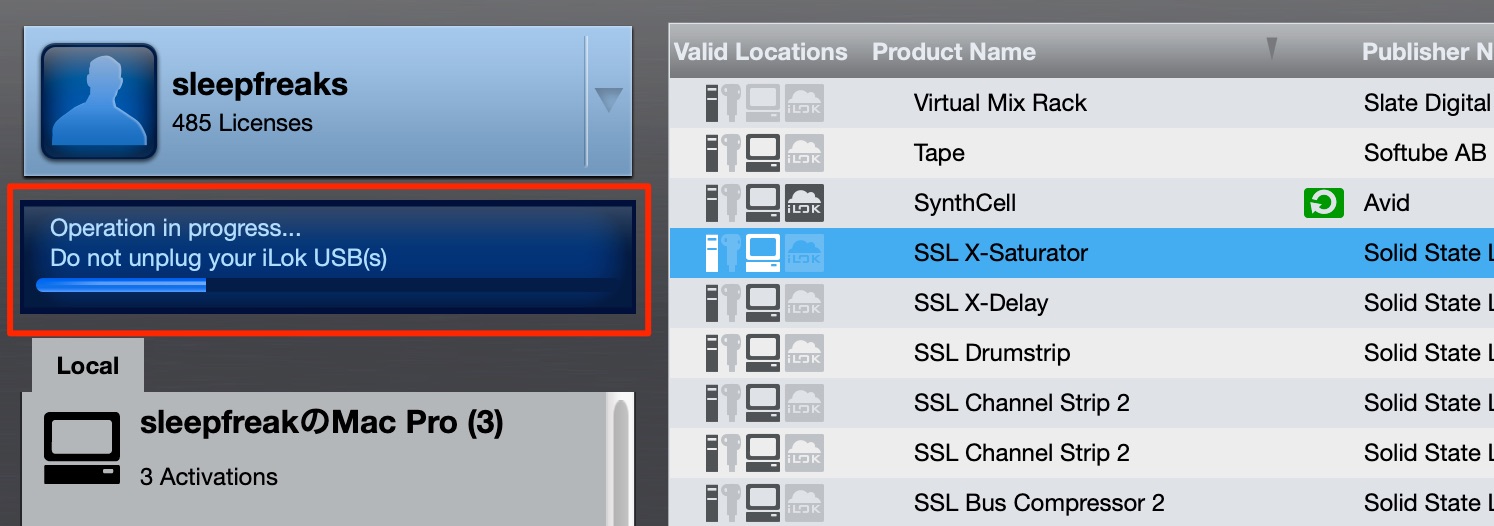The height and width of the screenshot is (526, 1494).
Task: Click Avid publisher cell
Action: (1387, 203)
